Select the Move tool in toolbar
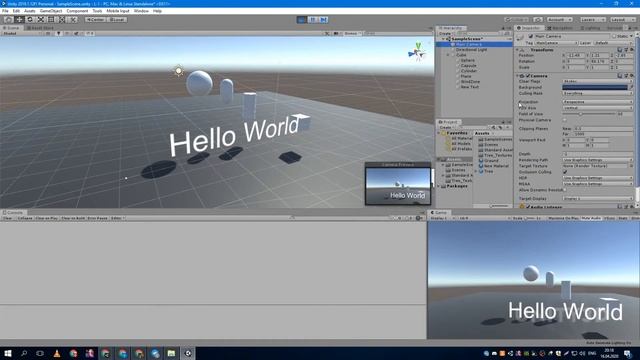This screenshot has width=640, height=360. pos(19,19)
